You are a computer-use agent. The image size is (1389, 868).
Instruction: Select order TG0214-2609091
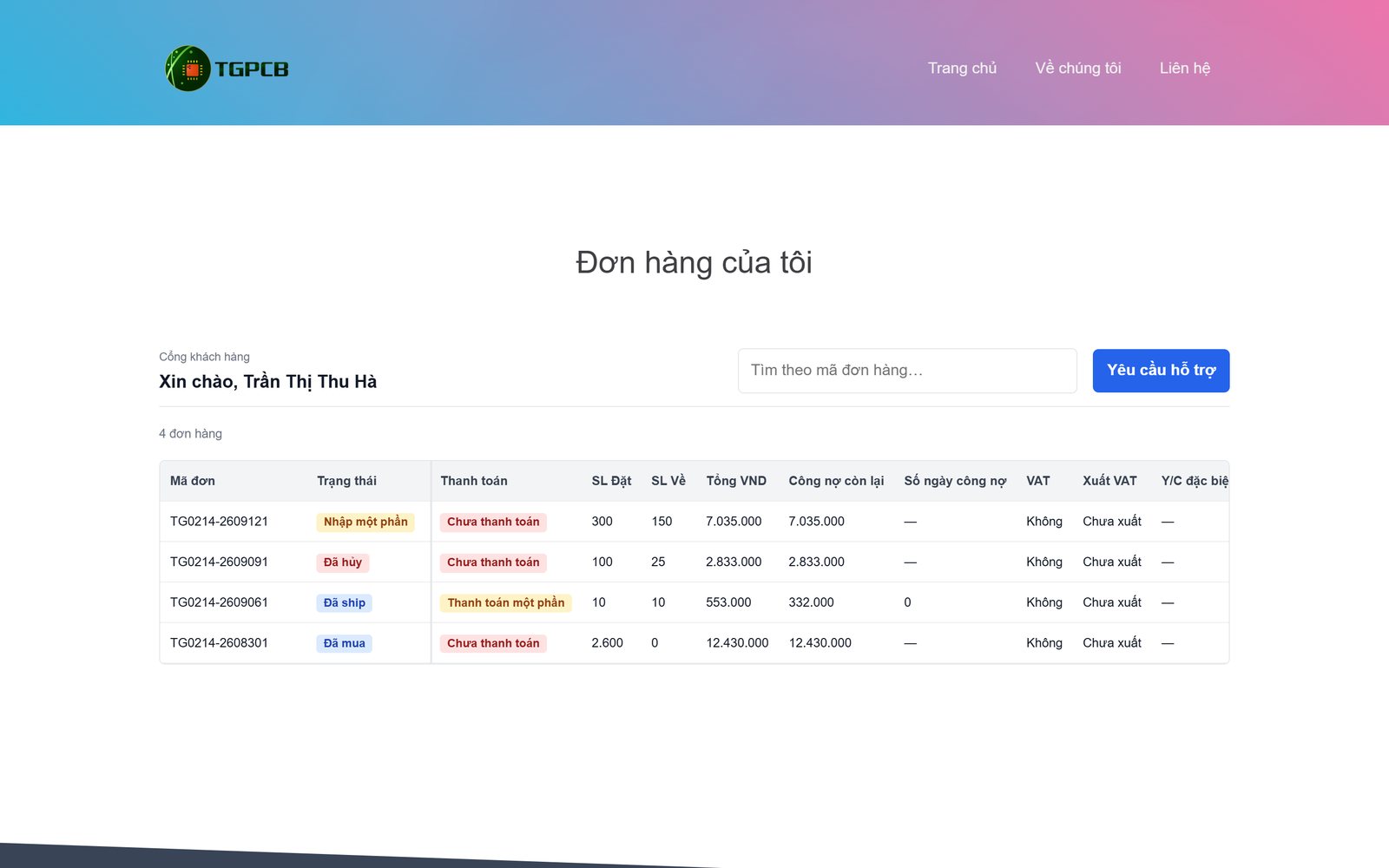coord(219,562)
